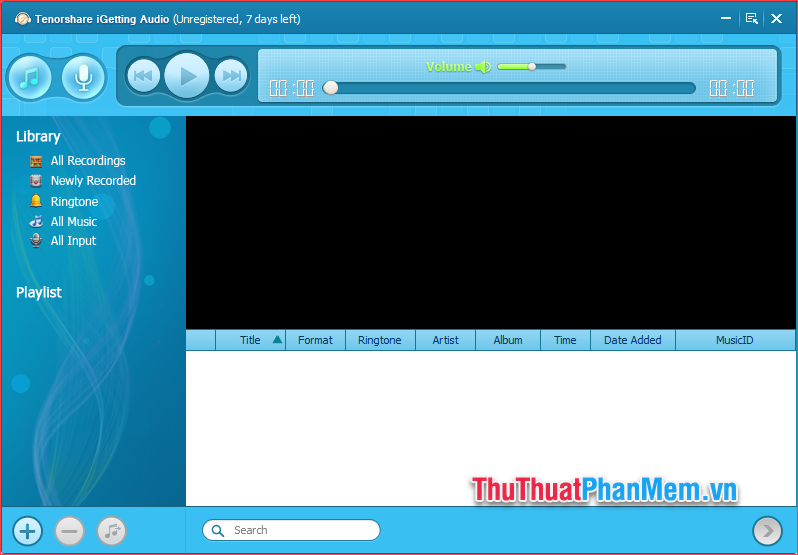Open the title bar menu icon
Screen dimensions: 798x555
752,18
